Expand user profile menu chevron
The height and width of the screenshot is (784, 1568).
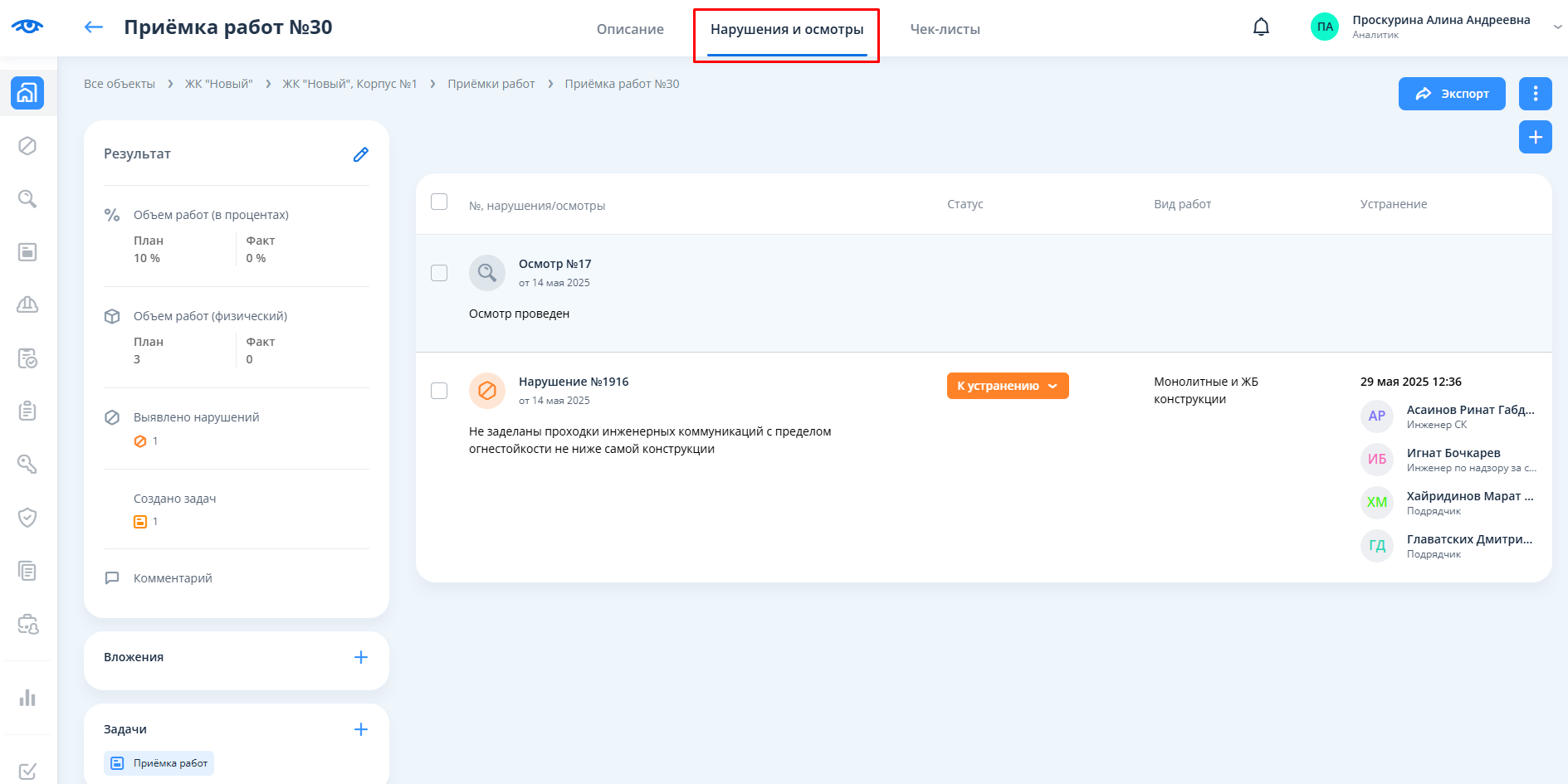click(1557, 27)
